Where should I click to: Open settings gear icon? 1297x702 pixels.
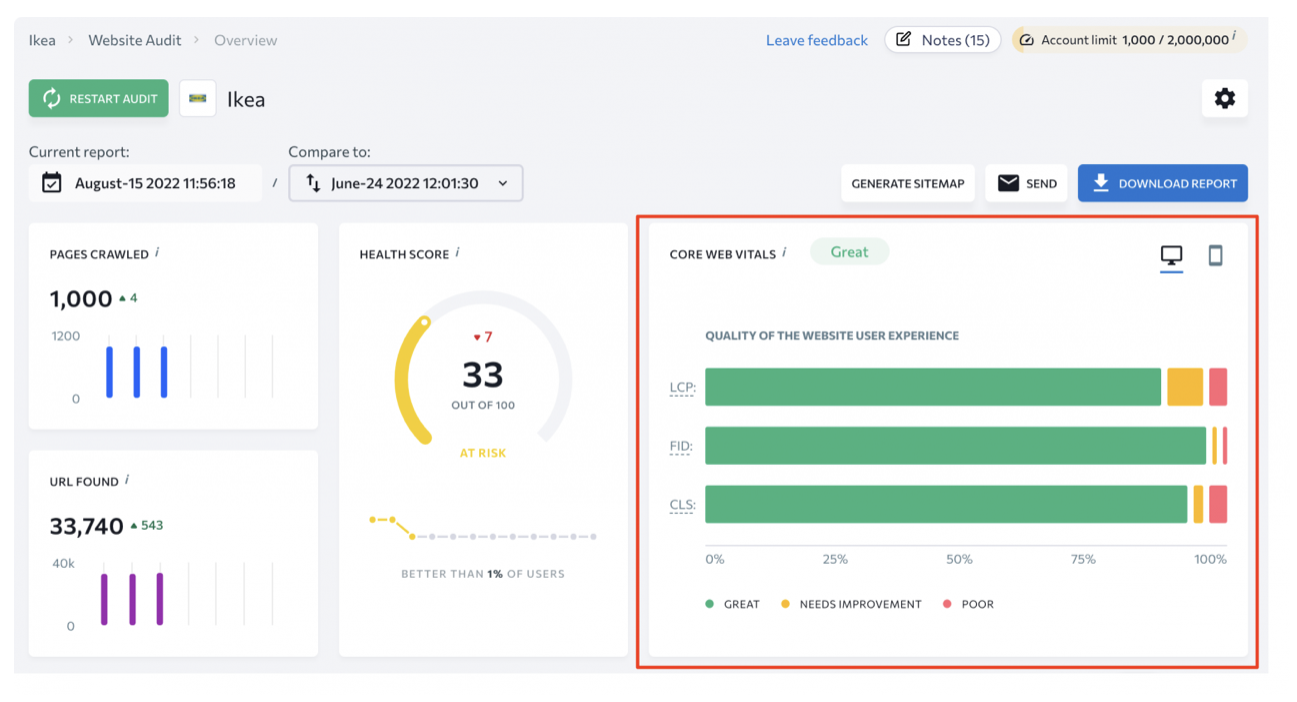click(1224, 99)
